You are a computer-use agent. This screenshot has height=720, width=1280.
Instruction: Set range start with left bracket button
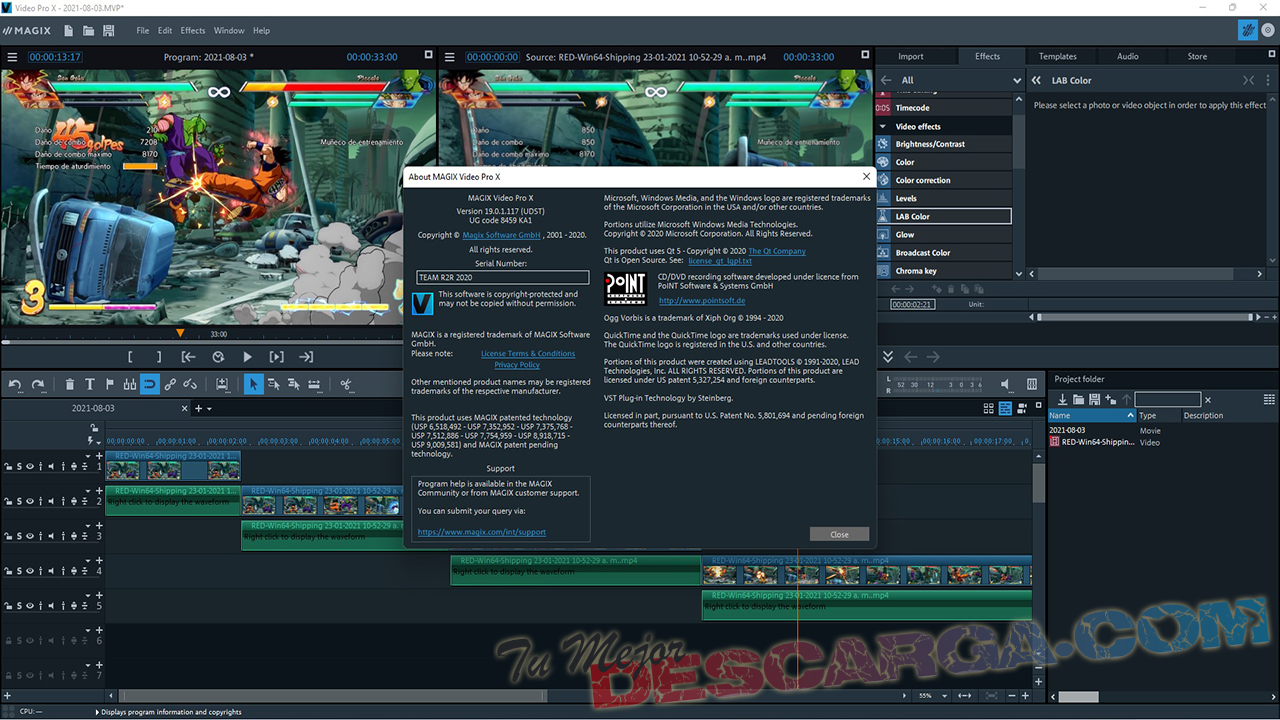130,357
